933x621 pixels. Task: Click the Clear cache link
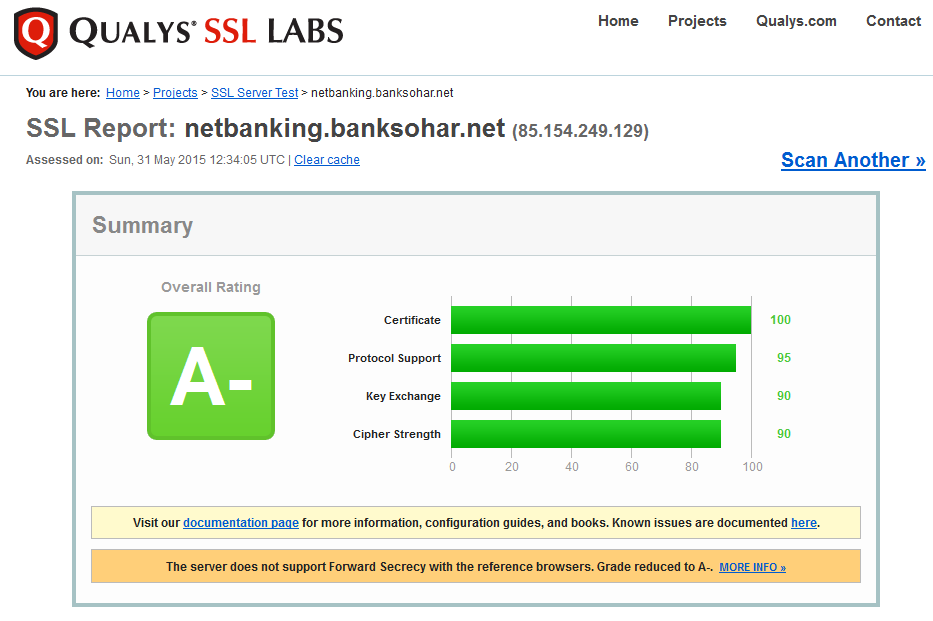point(327,160)
